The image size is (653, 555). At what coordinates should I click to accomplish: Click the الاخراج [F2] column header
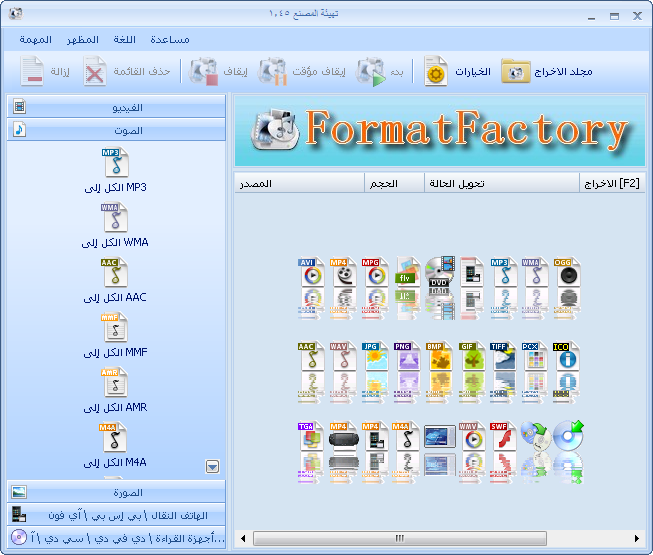pyautogui.click(x=612, y=183)
